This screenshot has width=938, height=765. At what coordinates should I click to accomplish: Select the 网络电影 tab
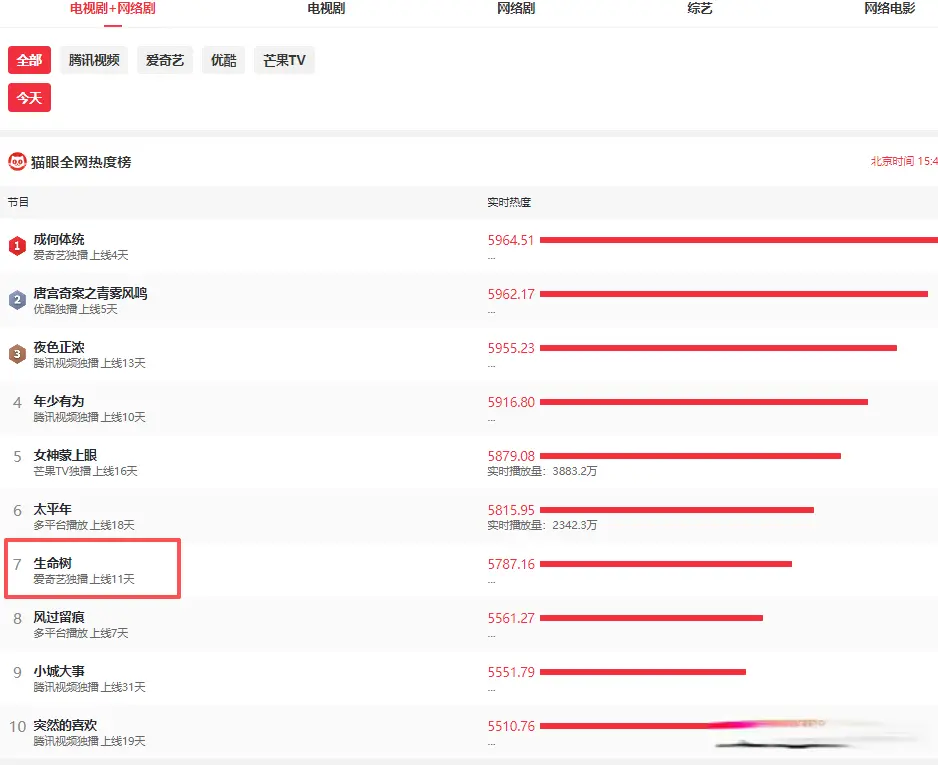coord(889,9)
